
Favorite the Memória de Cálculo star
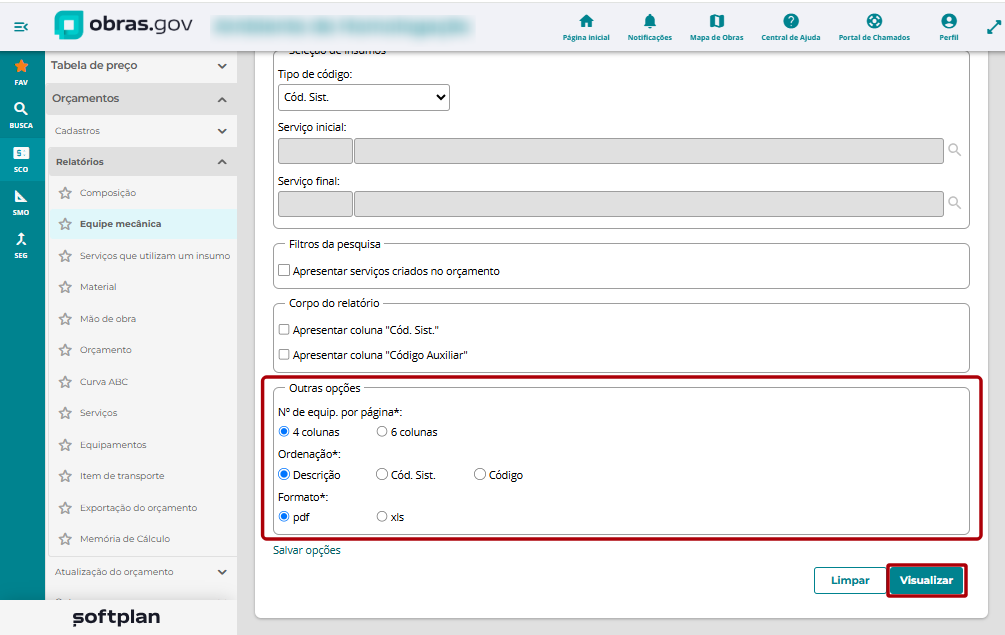pos(65,539)
